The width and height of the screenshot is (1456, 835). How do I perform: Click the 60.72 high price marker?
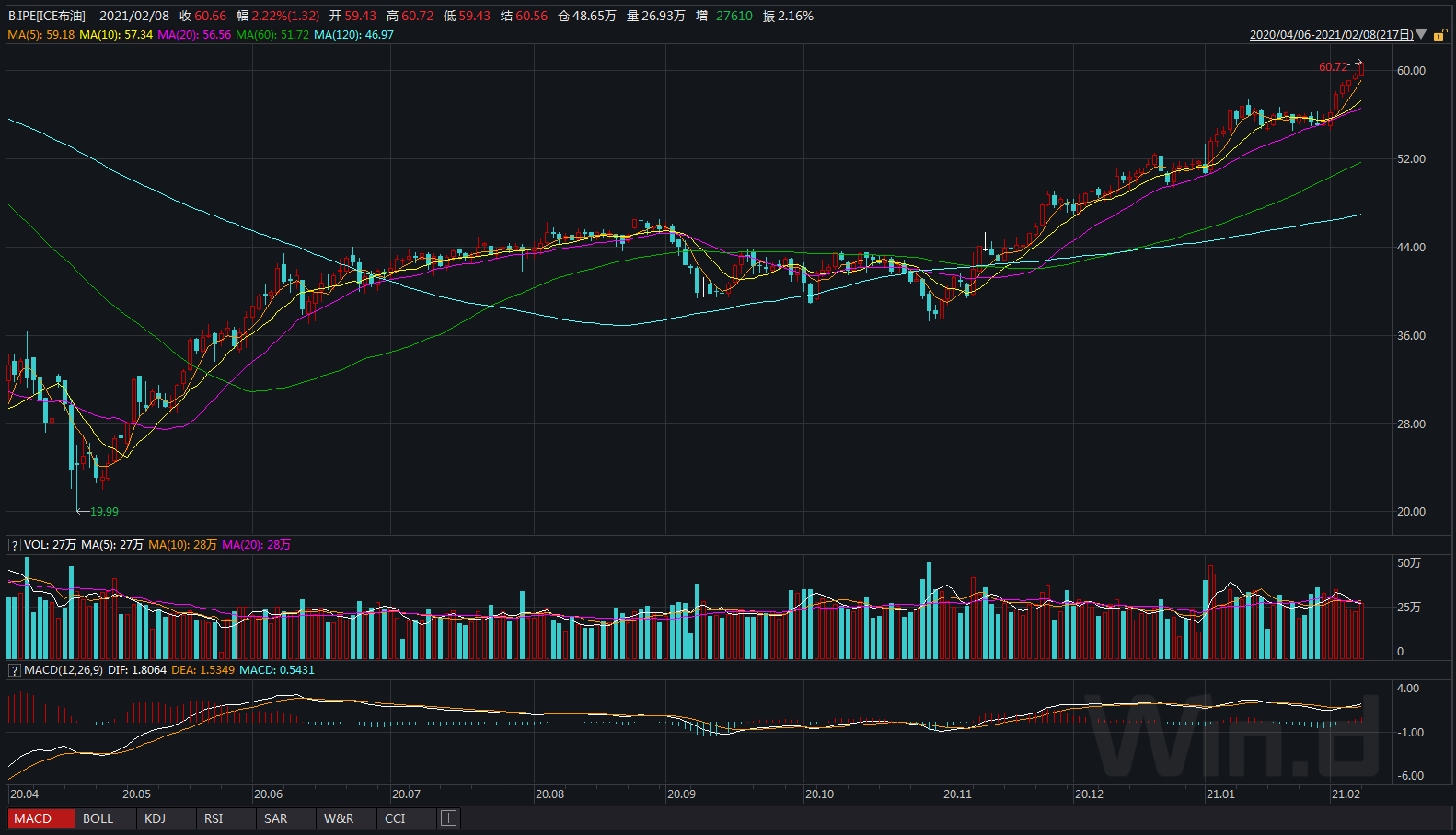click(1333, 67)
